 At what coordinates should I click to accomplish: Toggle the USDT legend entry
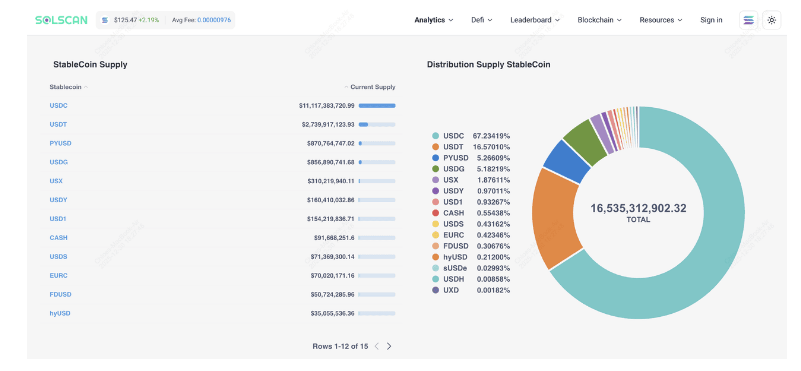pos(470,147)
